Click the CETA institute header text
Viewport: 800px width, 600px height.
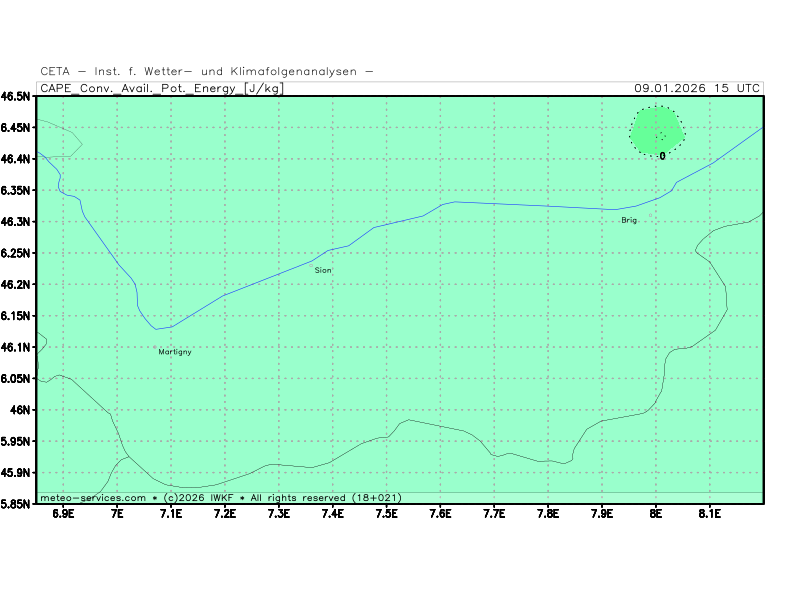click(x=207, y=72)
